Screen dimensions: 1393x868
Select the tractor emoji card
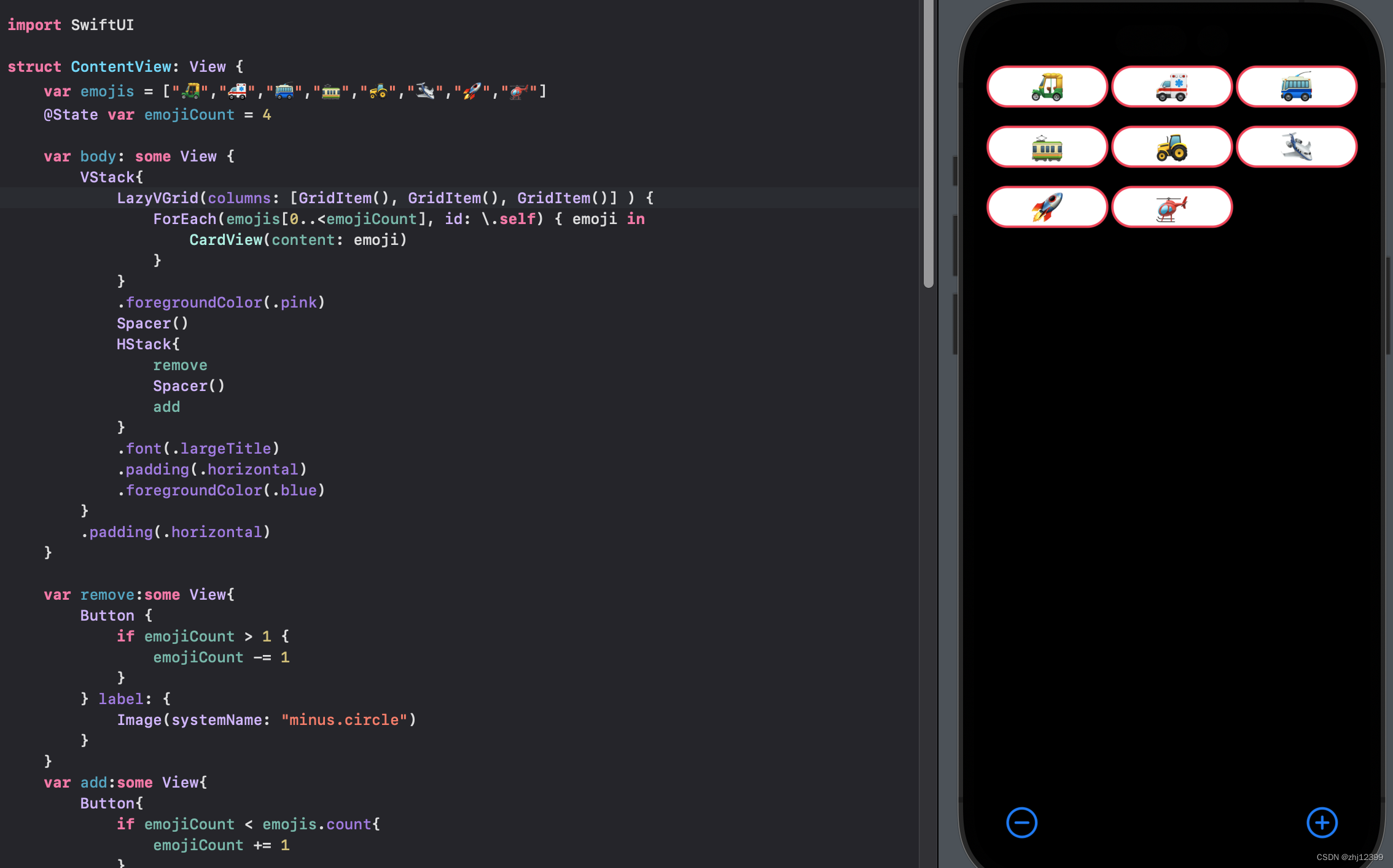click(x=1172, y=147)
